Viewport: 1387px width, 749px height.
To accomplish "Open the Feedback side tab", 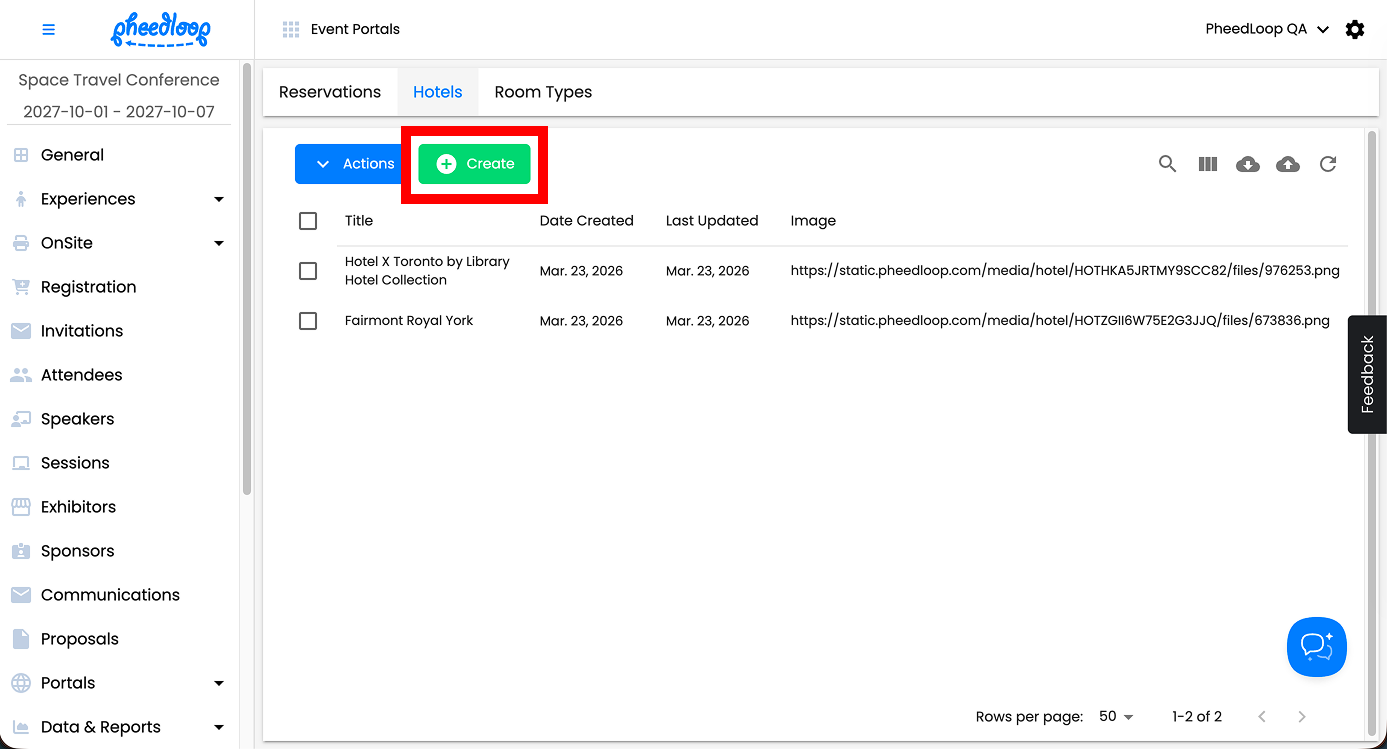I will (1367, 375).
